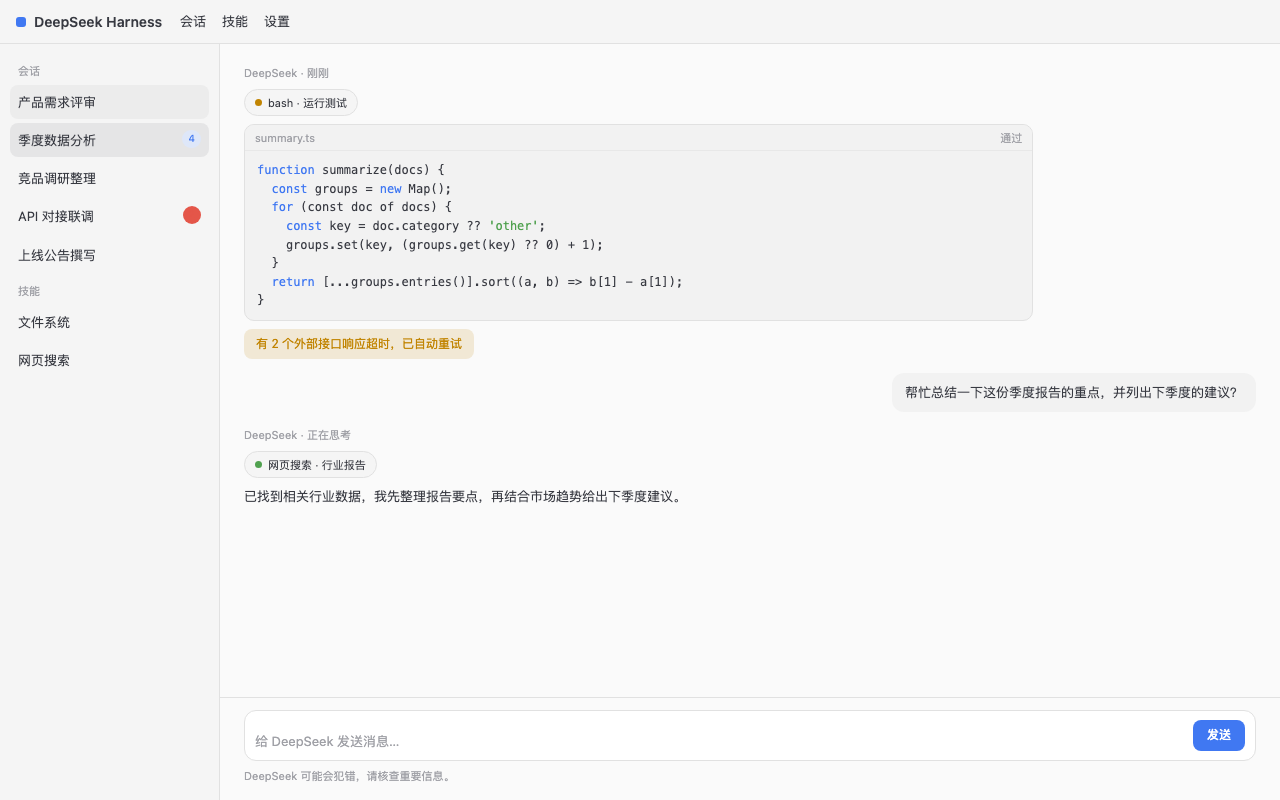Click the unread badge 4 on 季度数据分析
The height and width of the screenshot is (800, 1280).
pos(191,139)
